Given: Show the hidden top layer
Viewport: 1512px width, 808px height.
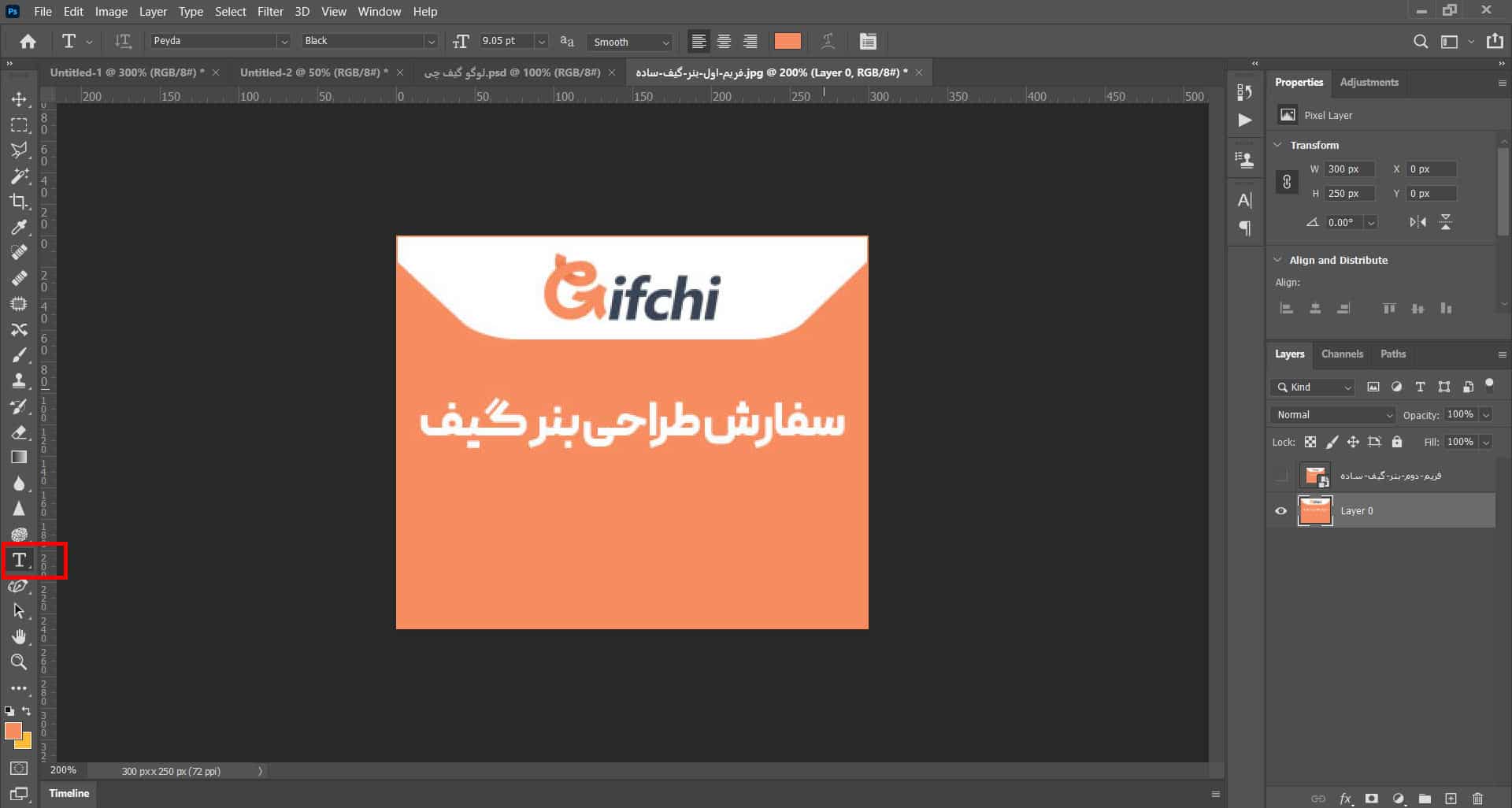Looking at the screenshot, I should (x=1281, y=476).
